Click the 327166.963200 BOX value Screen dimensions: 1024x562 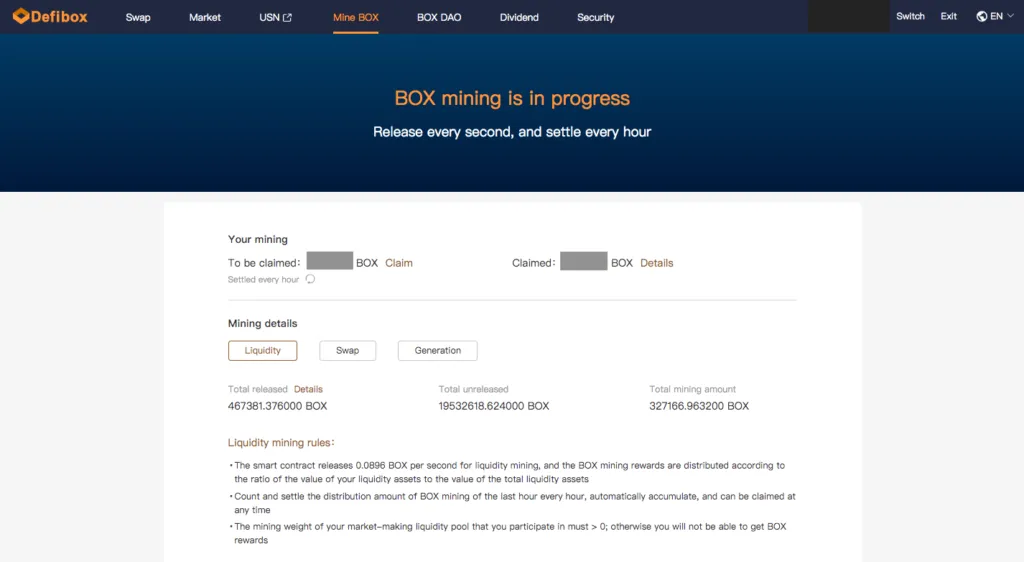pos(699,406)
